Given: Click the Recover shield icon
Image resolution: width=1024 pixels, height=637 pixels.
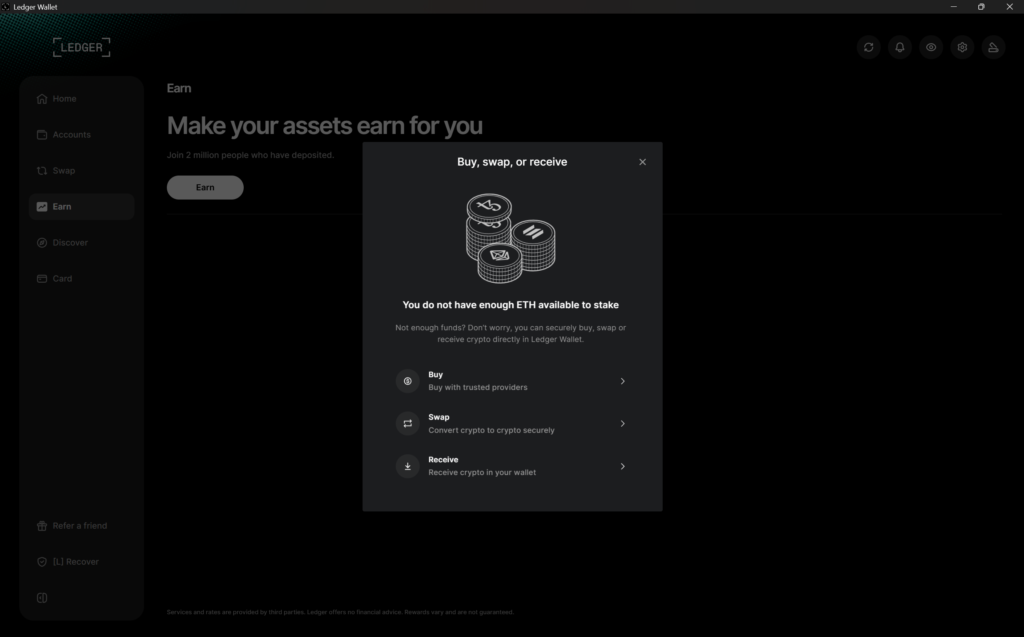Looking at the screenshot, I should pos(42,562).
